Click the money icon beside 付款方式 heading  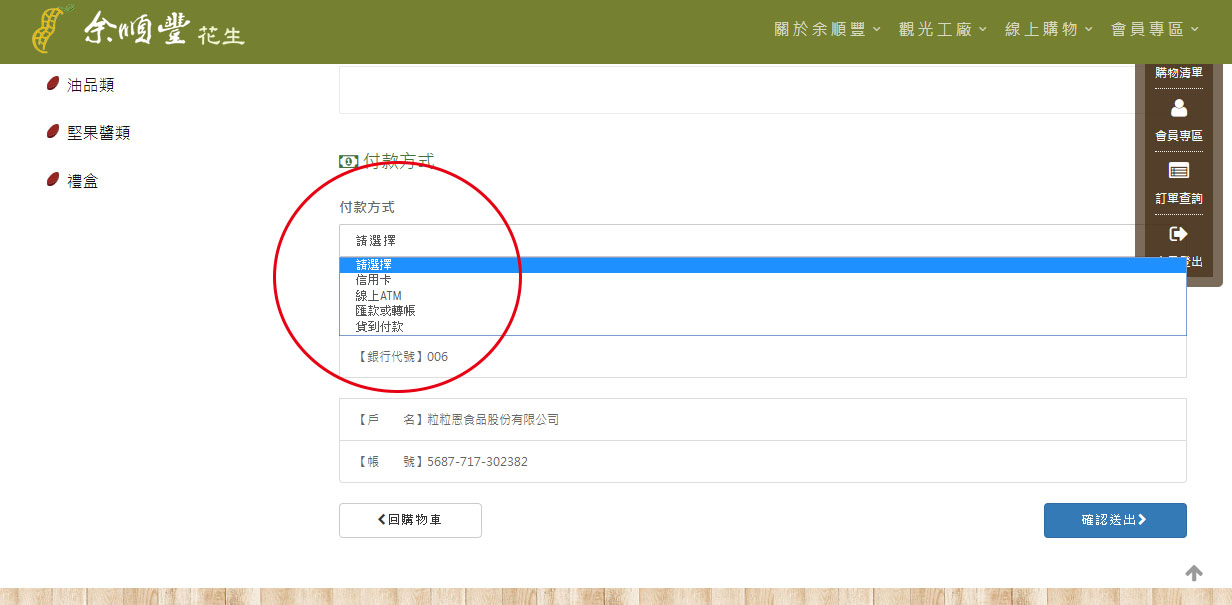pyautogui.click(x=348, y=162)
